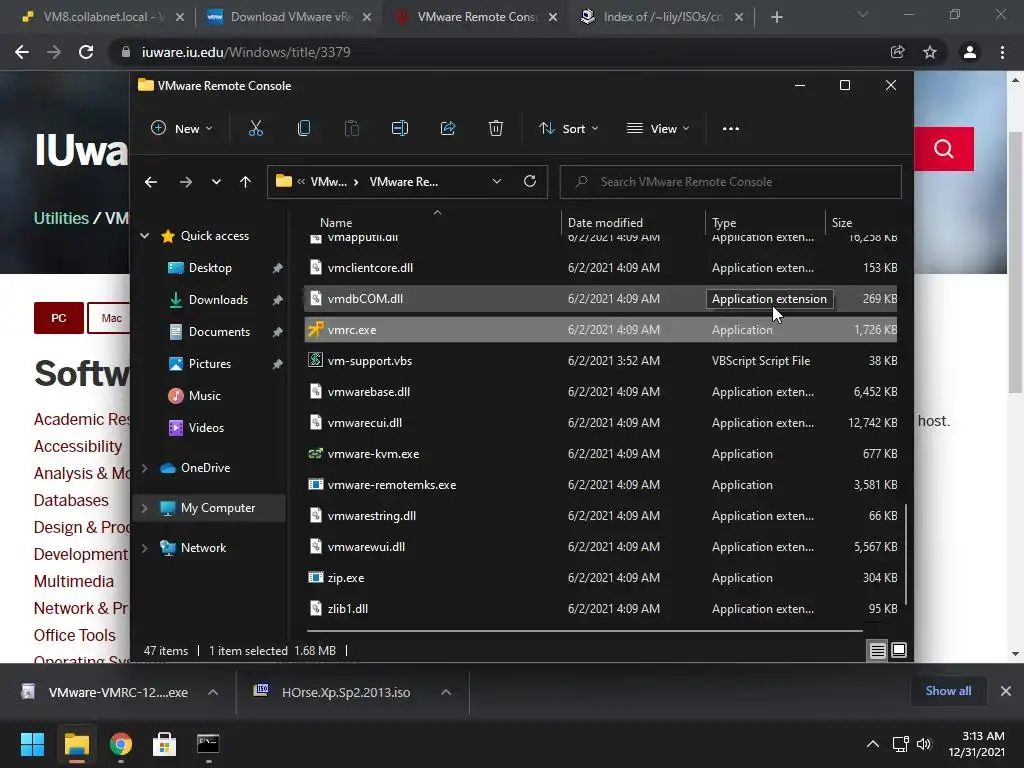Click the file list vertical scrollbar
The image size is (1024, 768).
[906, 555]
